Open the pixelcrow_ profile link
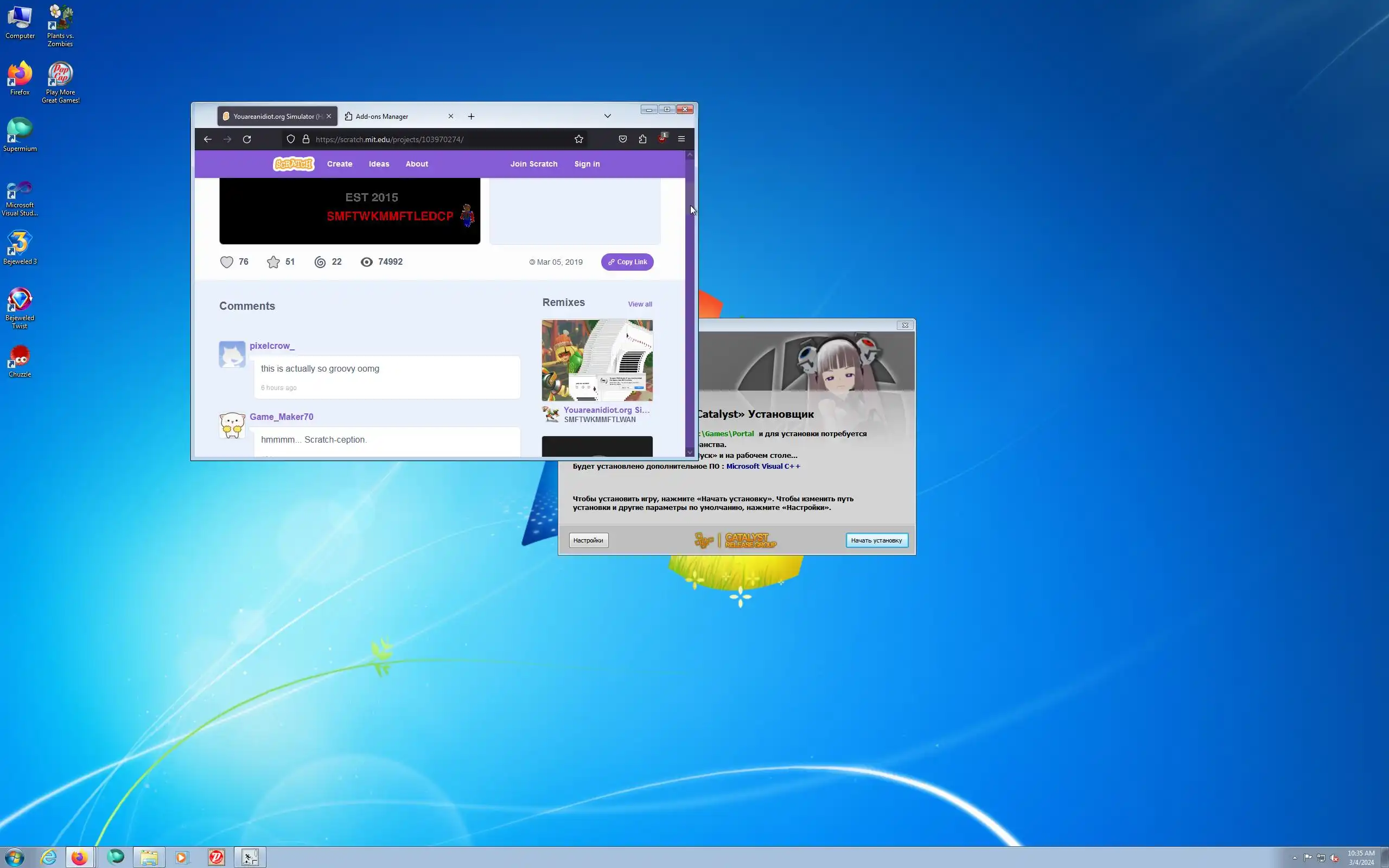 pos(272,346)
